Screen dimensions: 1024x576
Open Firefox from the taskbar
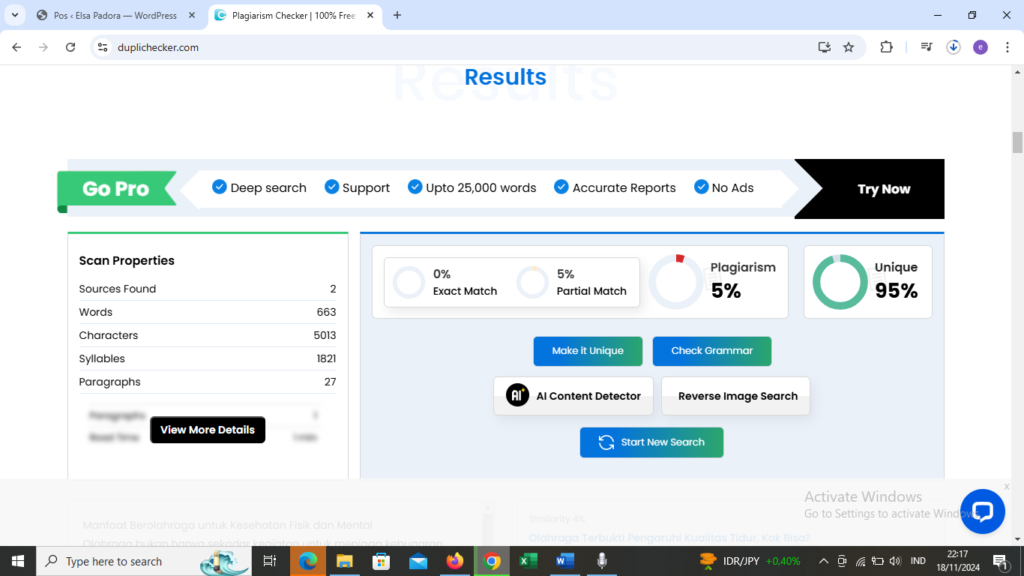[455, 561]
